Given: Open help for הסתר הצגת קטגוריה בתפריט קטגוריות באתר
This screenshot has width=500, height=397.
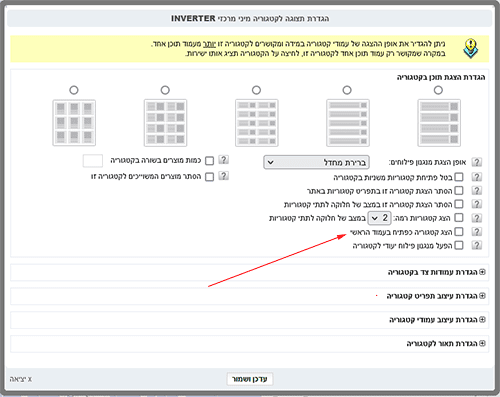Looking at the screenshot, I should tap(477, 190).
